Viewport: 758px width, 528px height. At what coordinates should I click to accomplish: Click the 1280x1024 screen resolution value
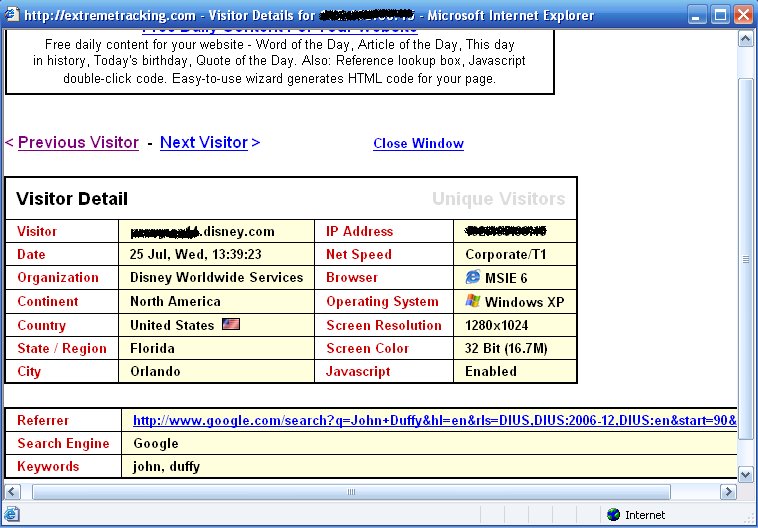click(496, 325)
